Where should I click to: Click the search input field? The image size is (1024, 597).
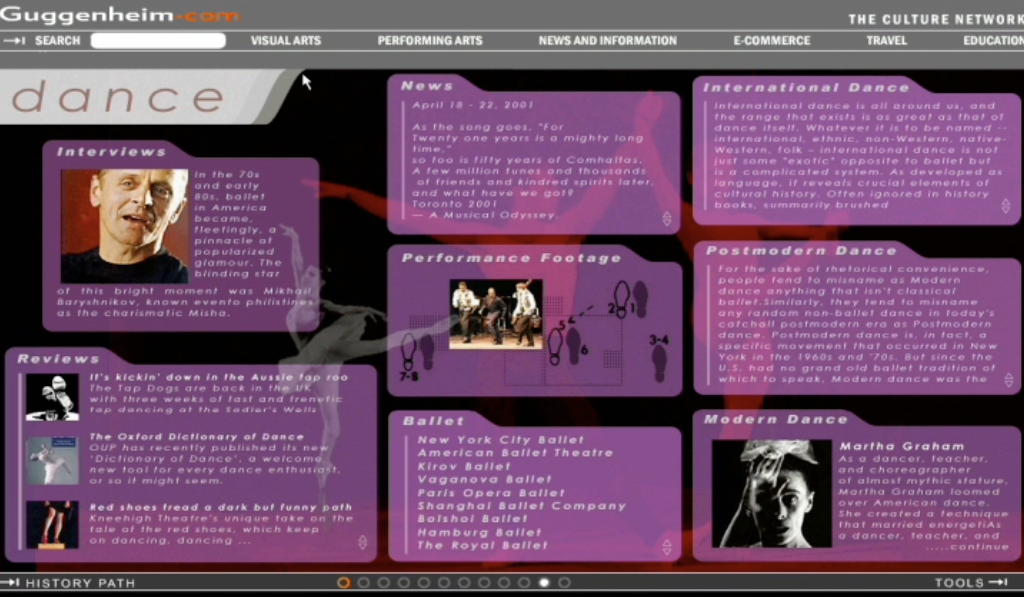158,41
